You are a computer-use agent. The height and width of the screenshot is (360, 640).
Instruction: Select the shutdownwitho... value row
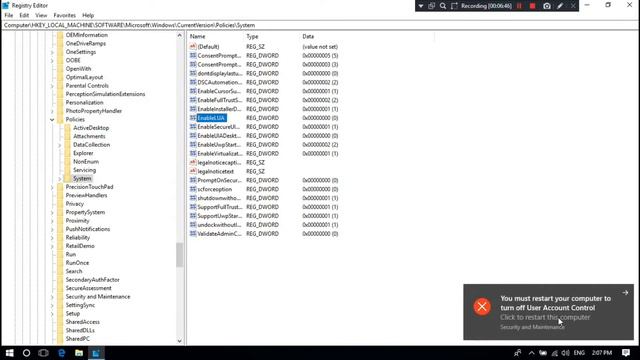[x=264, y=198]
